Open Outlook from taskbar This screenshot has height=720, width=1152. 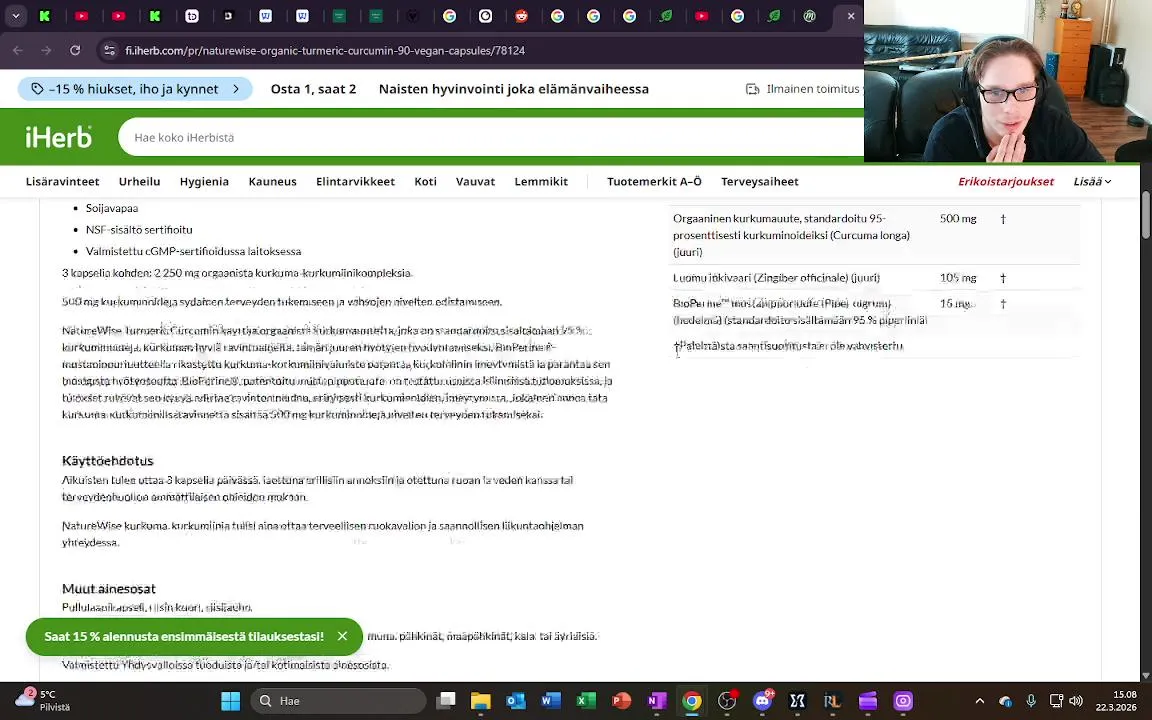pos(516,701)
